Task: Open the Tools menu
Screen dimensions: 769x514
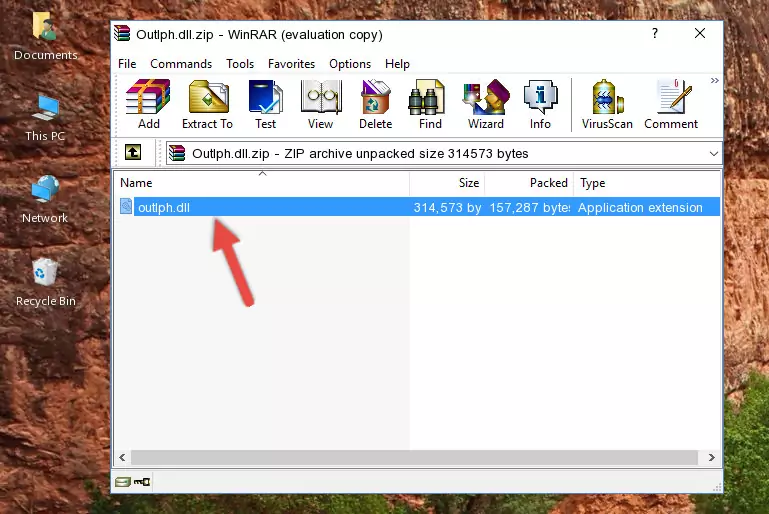Action: 240,64
